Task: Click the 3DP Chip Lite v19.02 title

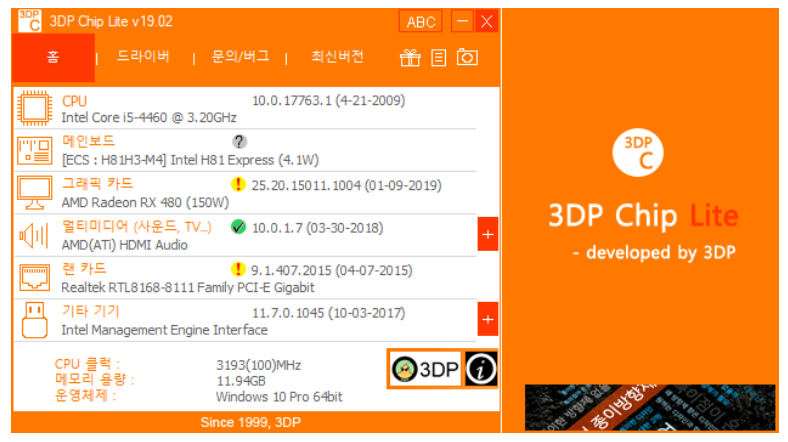Action: [x=111, y=22]
